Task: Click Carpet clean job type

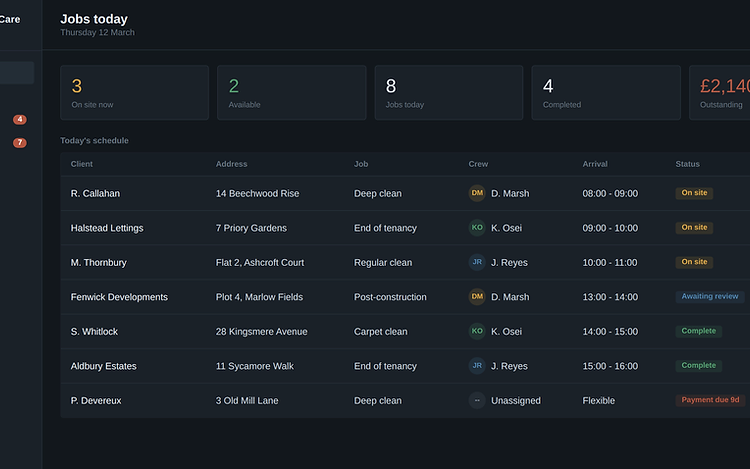Action: [381, 331]
